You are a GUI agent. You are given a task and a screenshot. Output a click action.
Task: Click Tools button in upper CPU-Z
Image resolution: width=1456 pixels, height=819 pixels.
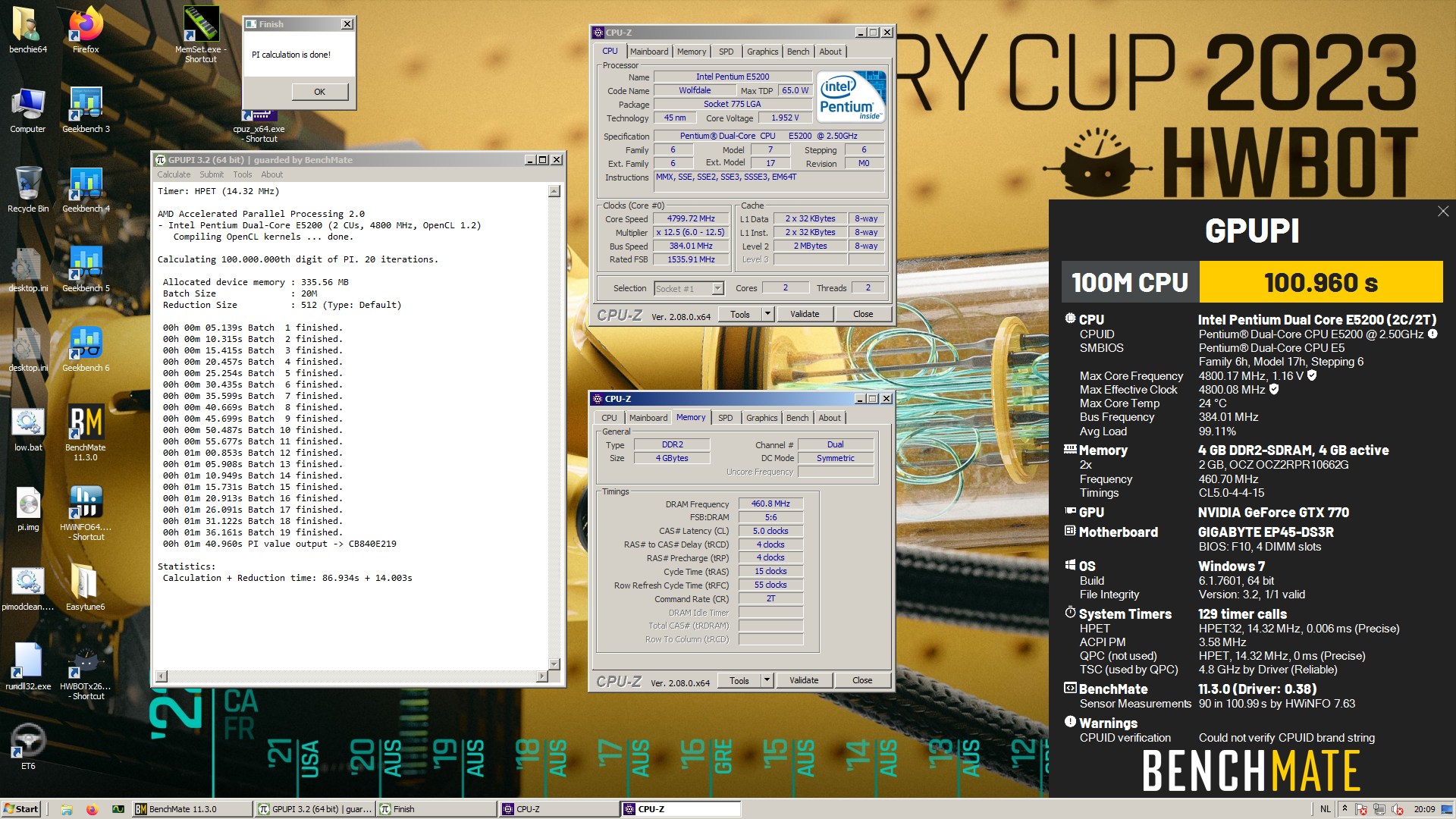[x=739, y=314]
